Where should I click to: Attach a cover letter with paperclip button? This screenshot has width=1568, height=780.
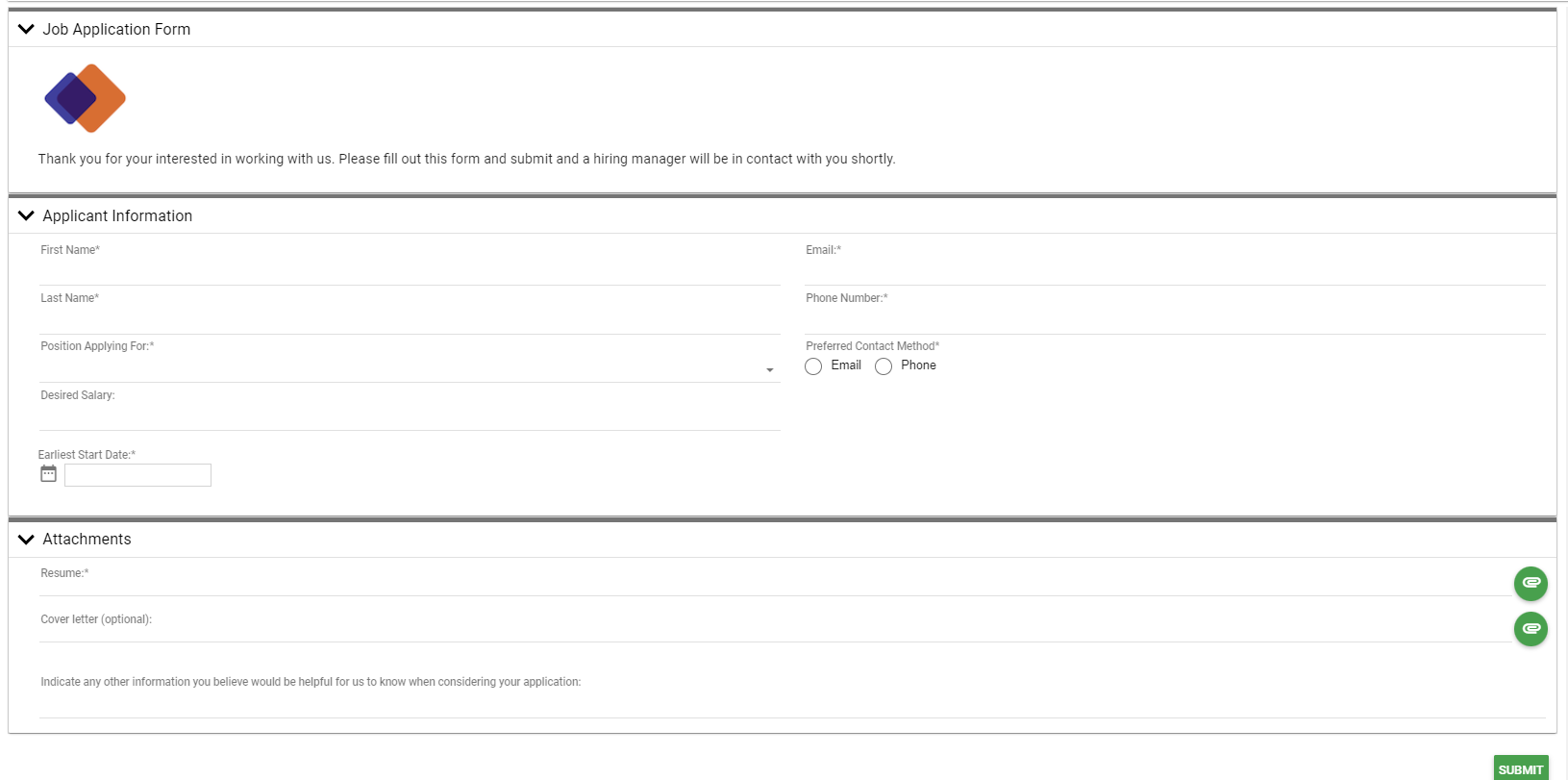[1531, 629]
